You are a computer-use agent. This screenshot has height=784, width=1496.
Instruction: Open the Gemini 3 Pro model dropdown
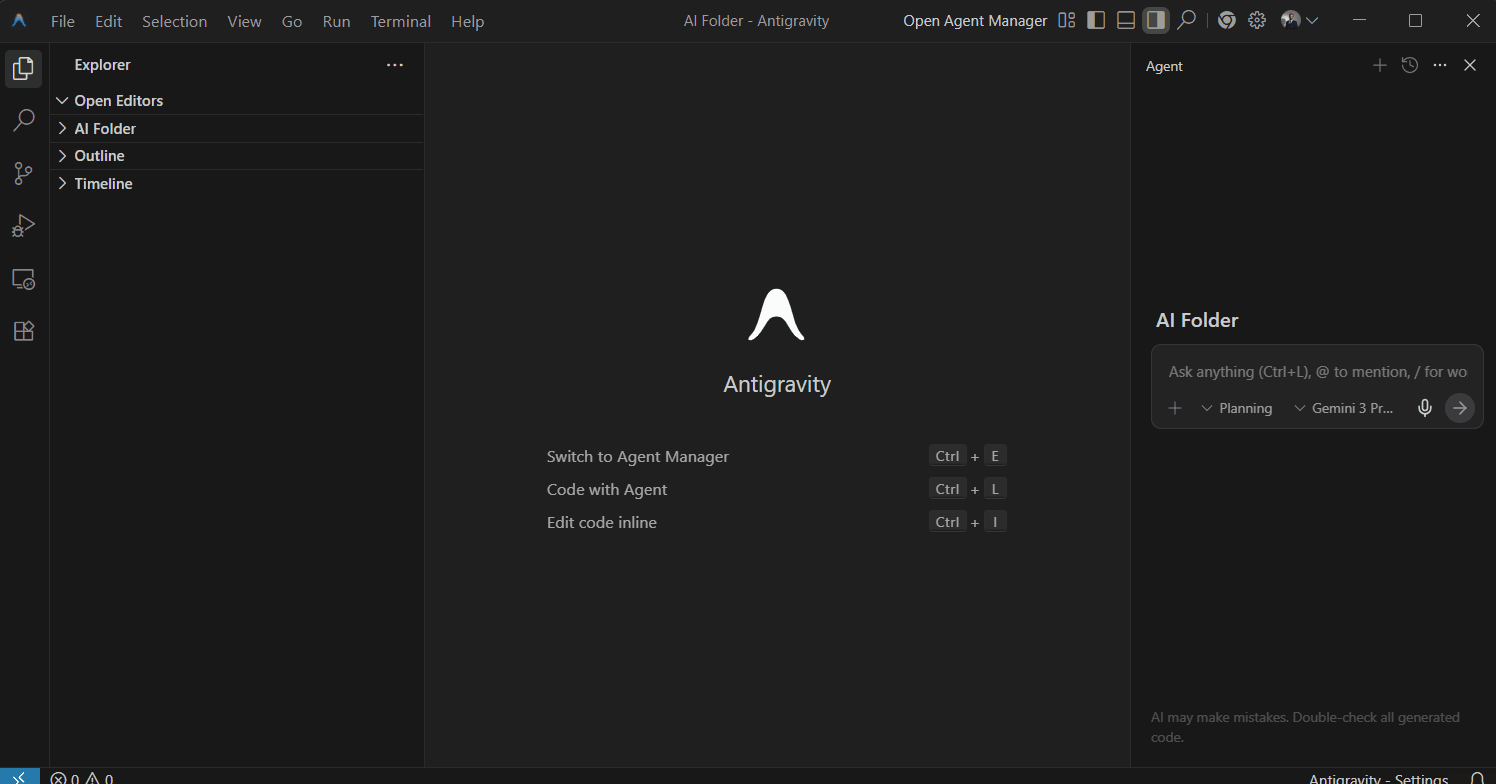(x=1344, y=408)
